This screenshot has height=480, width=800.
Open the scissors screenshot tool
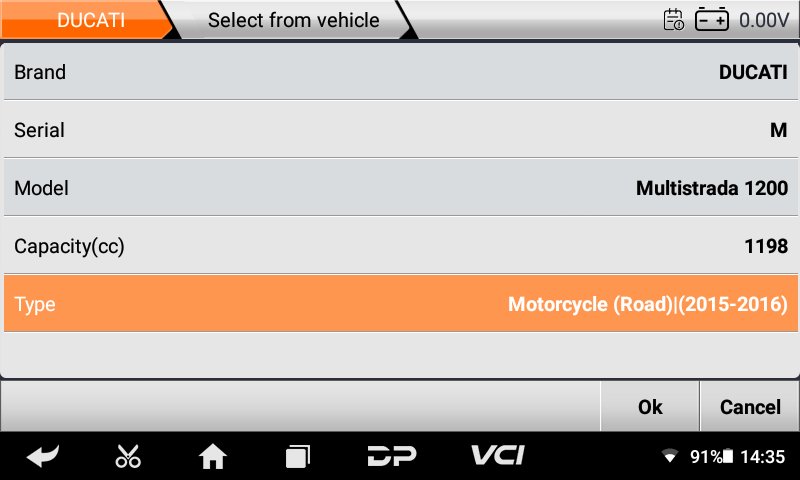pos(128,457)
